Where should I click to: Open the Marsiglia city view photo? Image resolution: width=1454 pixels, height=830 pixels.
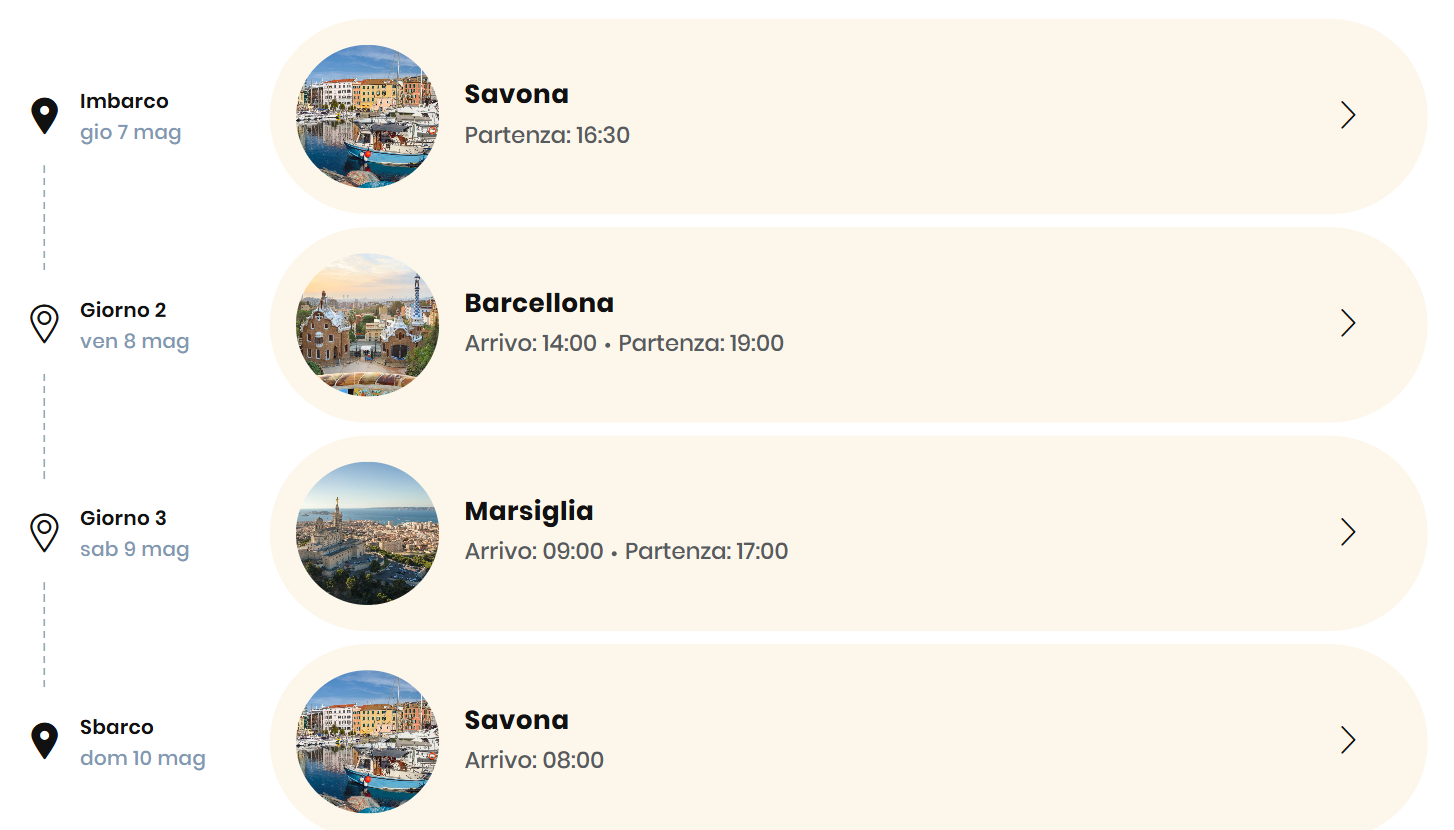[x=368, y=533]
